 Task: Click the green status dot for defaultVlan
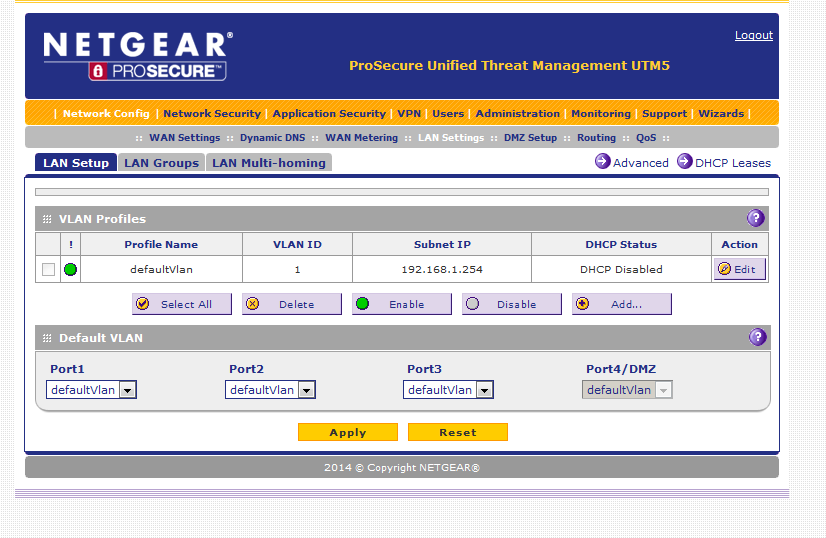(x=70, y=269)
